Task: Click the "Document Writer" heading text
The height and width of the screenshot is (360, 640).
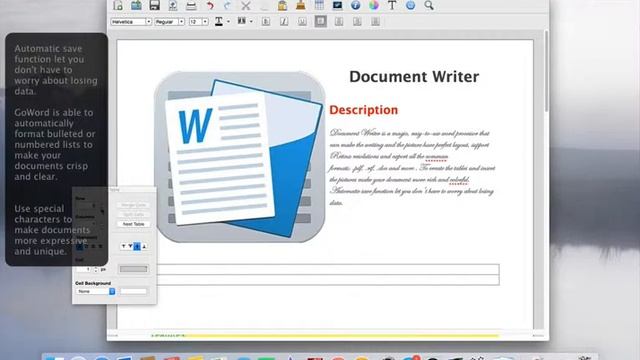Action: (x=414, y=77)
